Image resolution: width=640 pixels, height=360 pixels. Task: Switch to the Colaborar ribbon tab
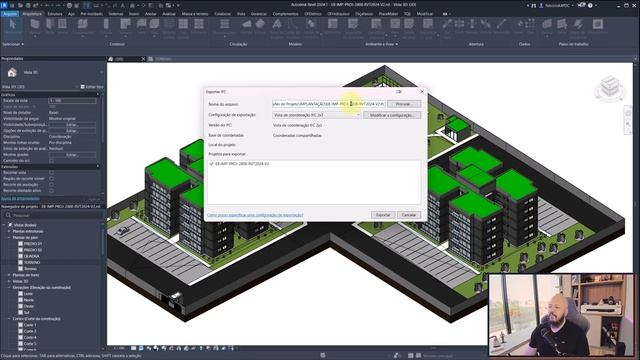(x=222, y=13)
